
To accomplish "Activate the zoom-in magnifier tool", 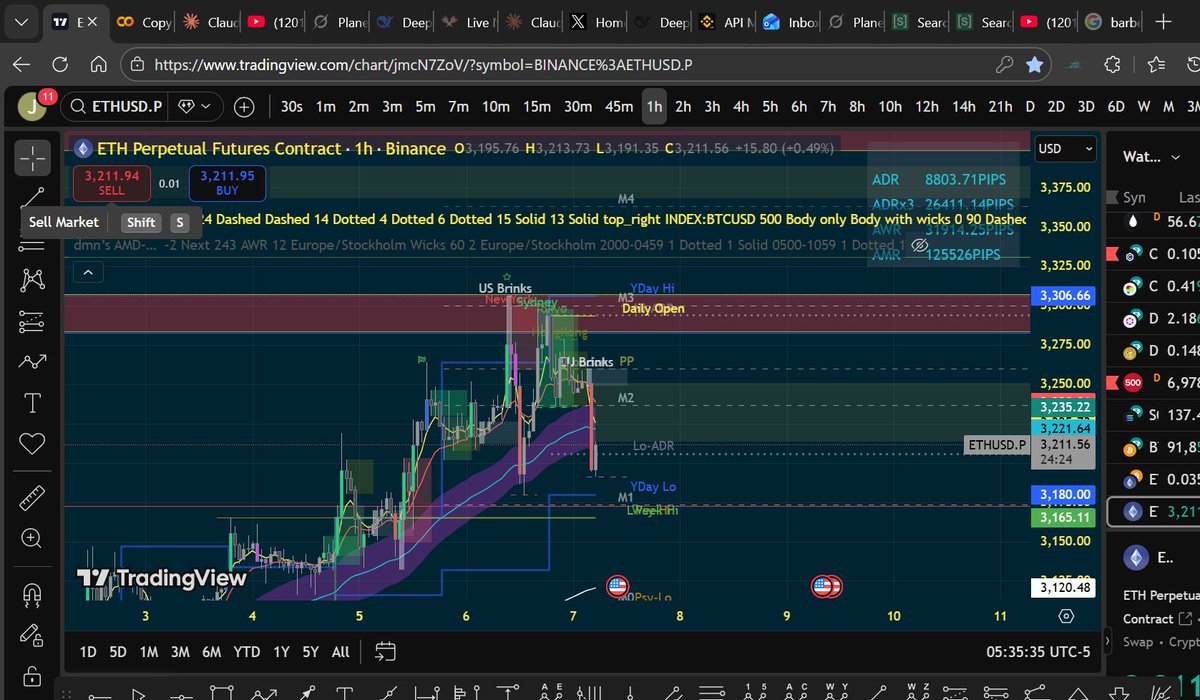I will 33,539.
